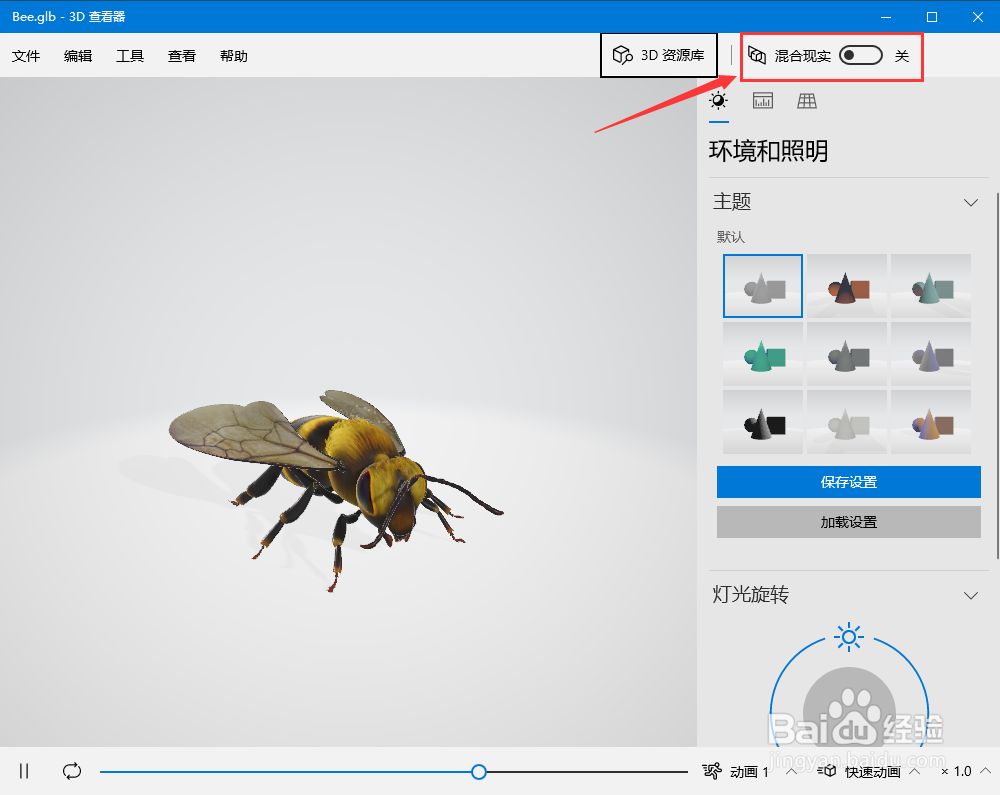
Task: Open the 3D 资源库 library button
Action: point(659,55)
